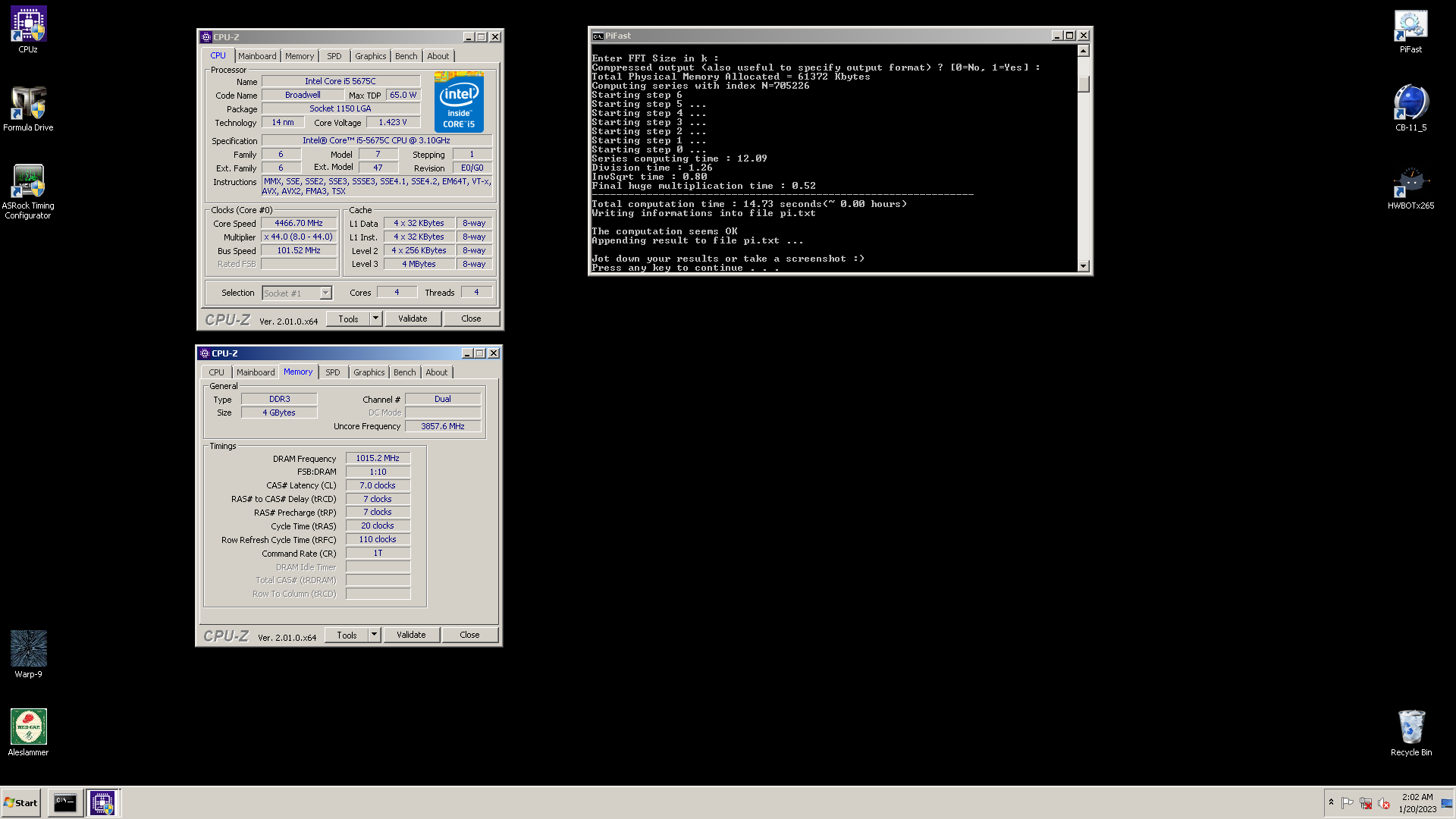
Task: Click the Uncore Frequency 3857.6 MHz value
Action: (x=443, y=426)
